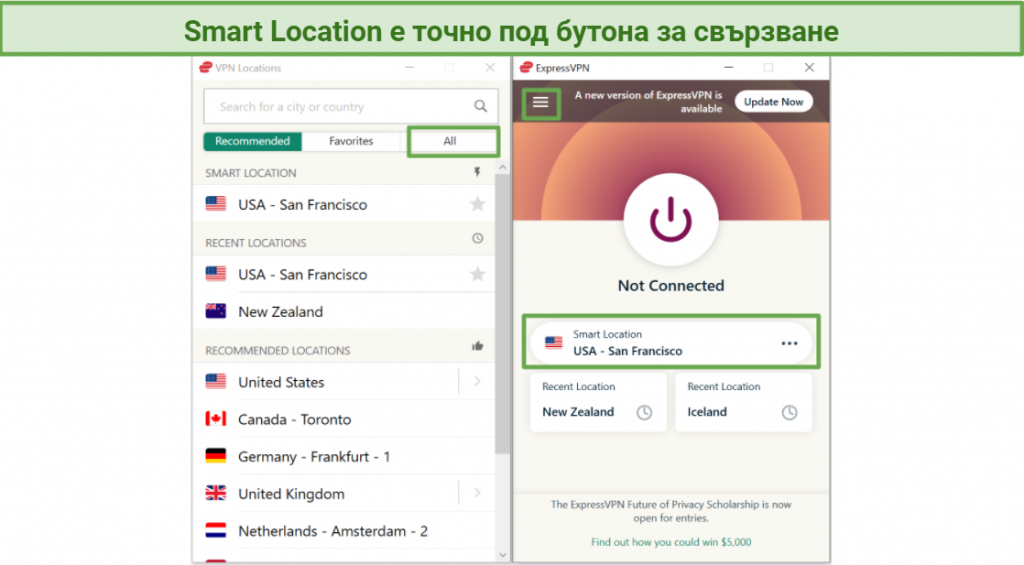Open the Smart Location three-dots options
Viewport: 1024px width, 565px height.
coord(789,343)
